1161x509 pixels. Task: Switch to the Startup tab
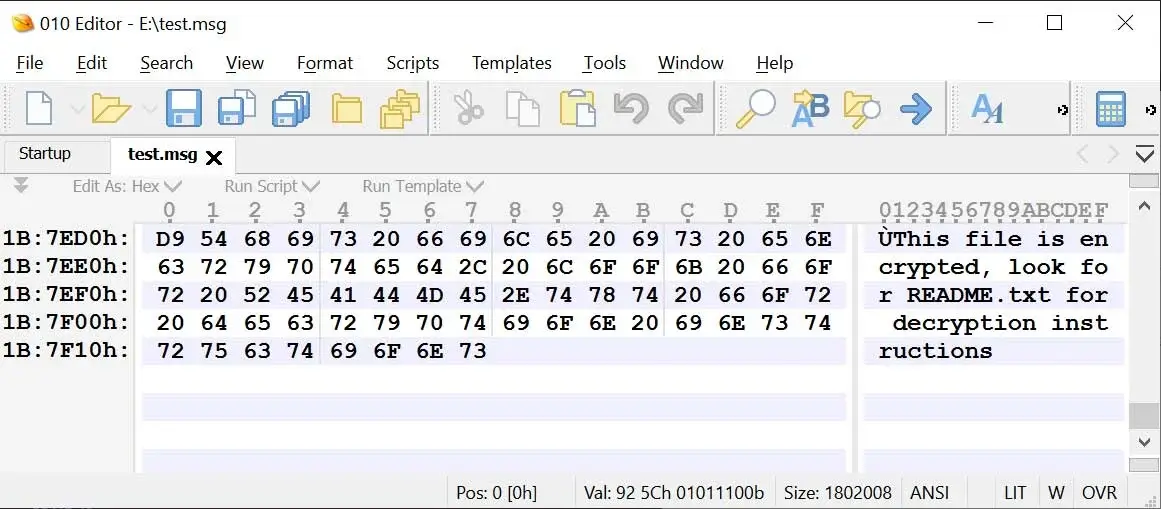click(x=45, y=154)
